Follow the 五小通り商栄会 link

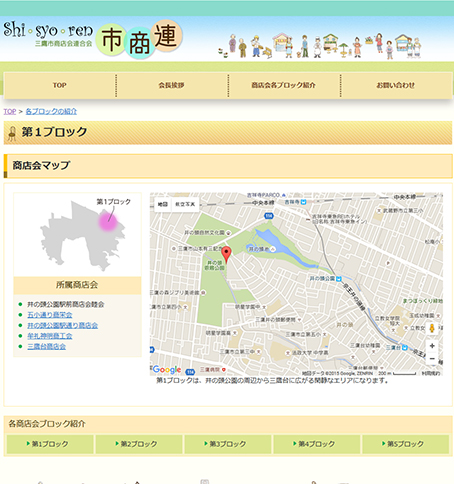click(x=50, y=315)
